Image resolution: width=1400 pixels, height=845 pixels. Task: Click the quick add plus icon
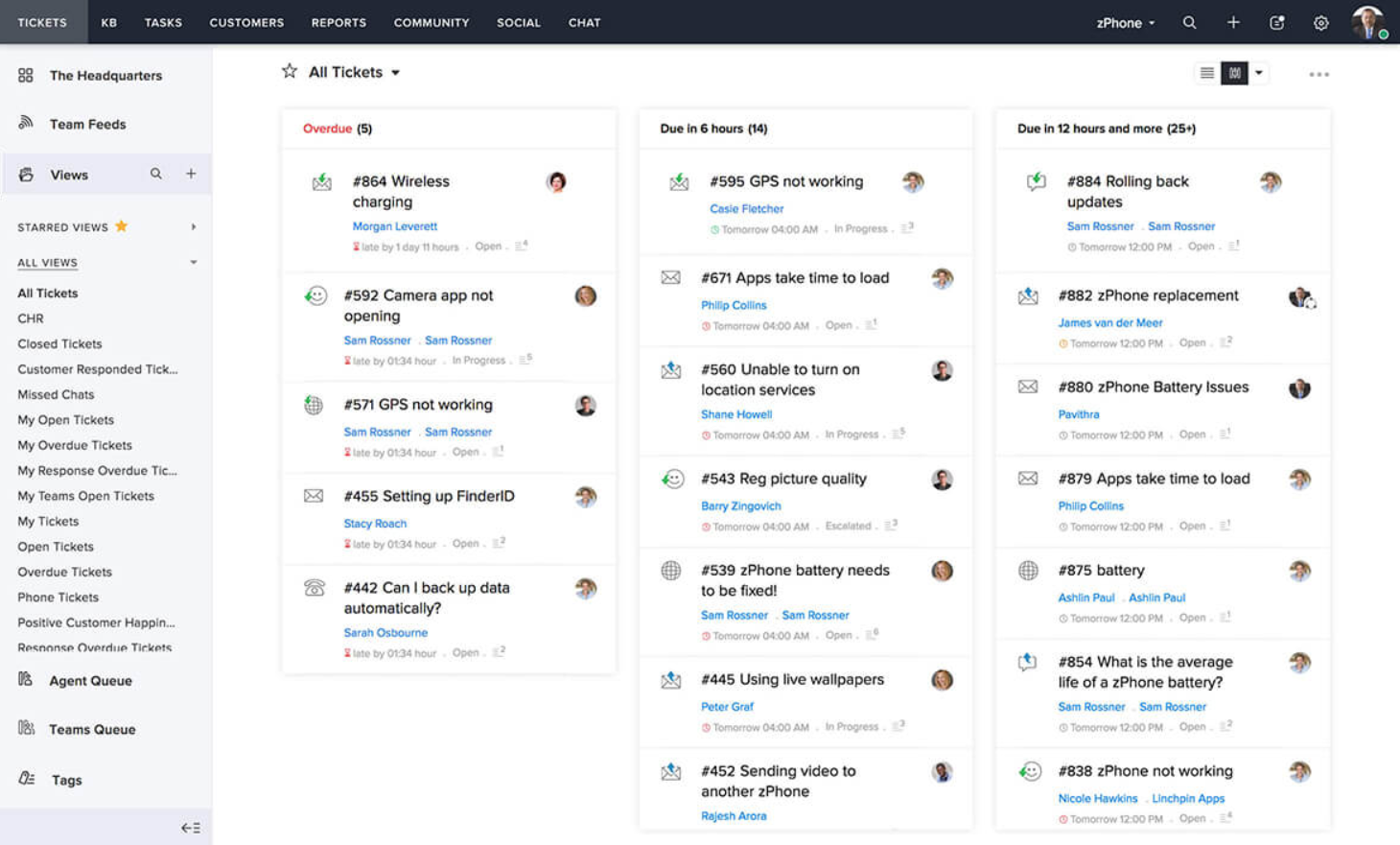click(x=1233, y=22)
